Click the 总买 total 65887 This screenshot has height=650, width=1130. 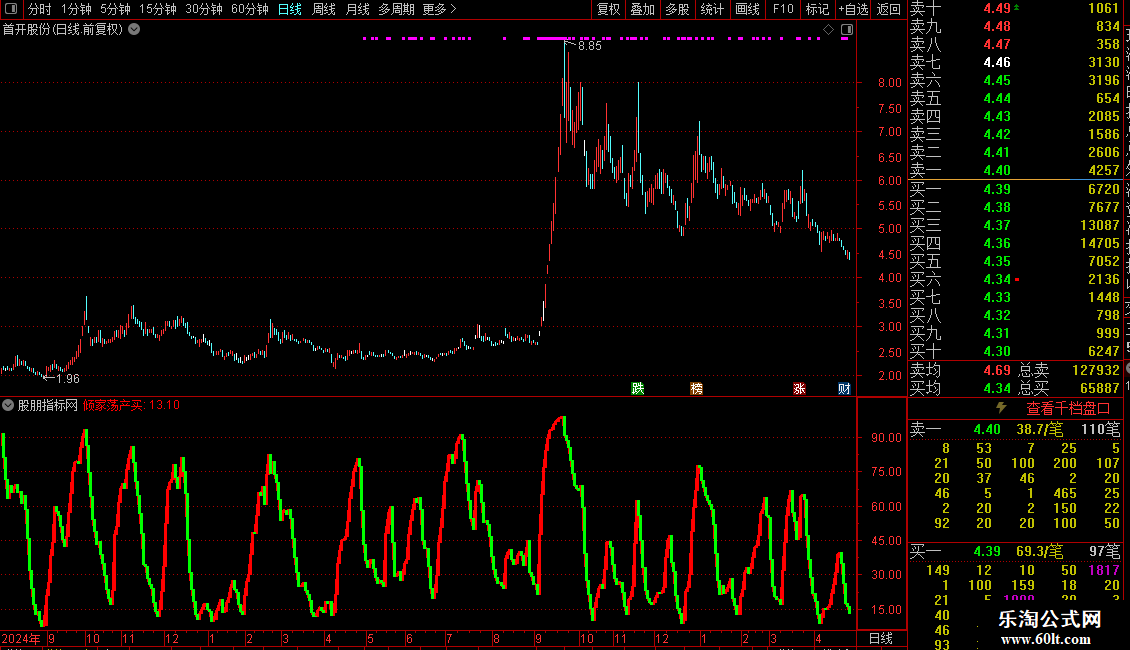(1100, 388)
